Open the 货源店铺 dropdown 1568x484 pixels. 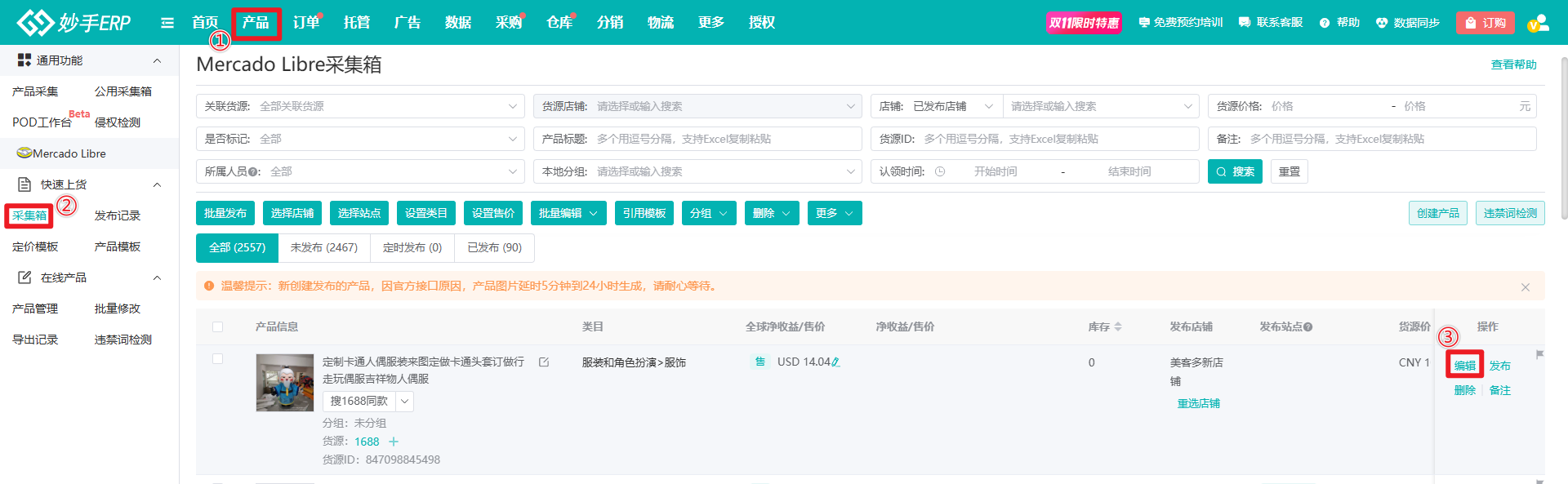tap(697, 106)
